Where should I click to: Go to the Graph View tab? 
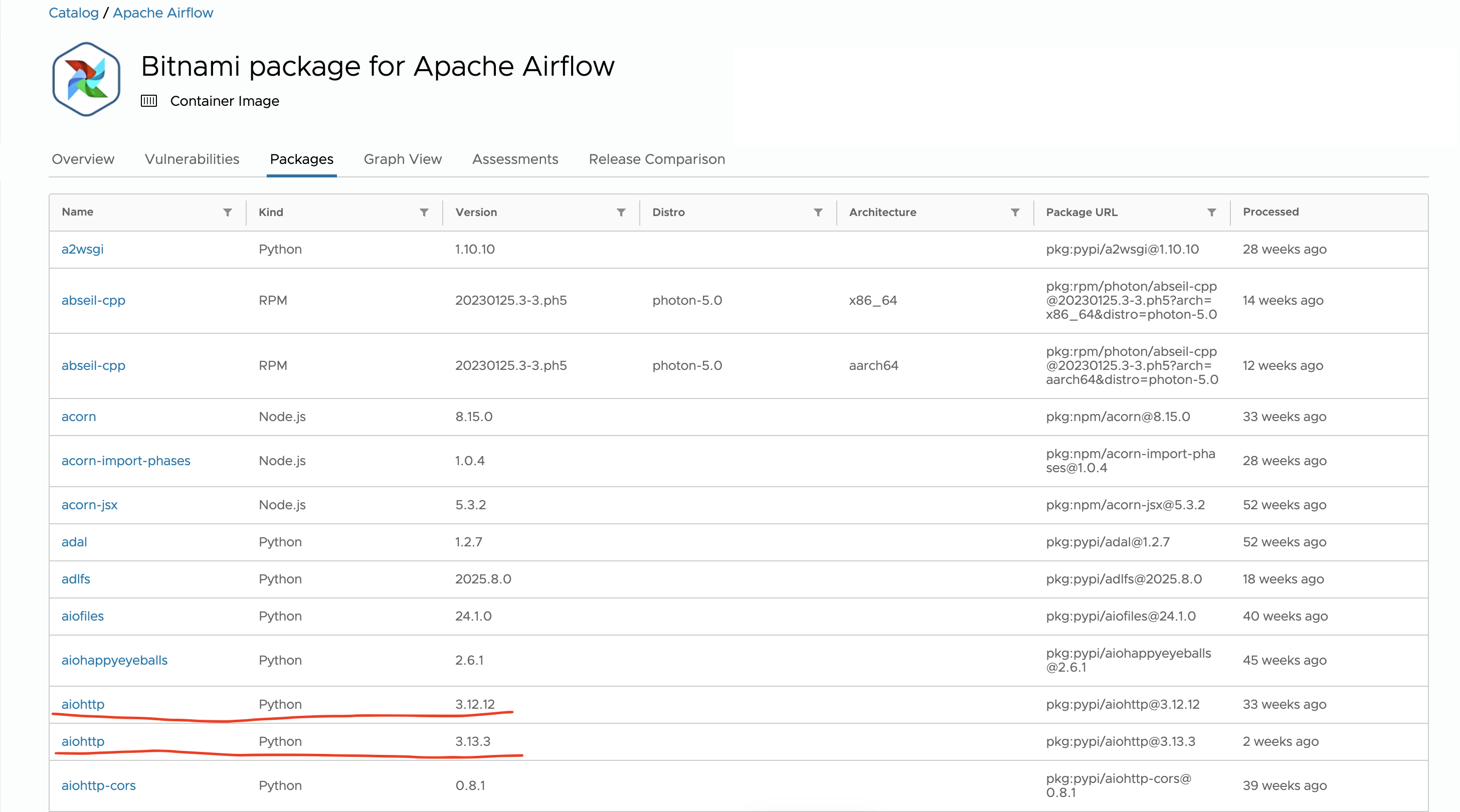pos(403,159)
